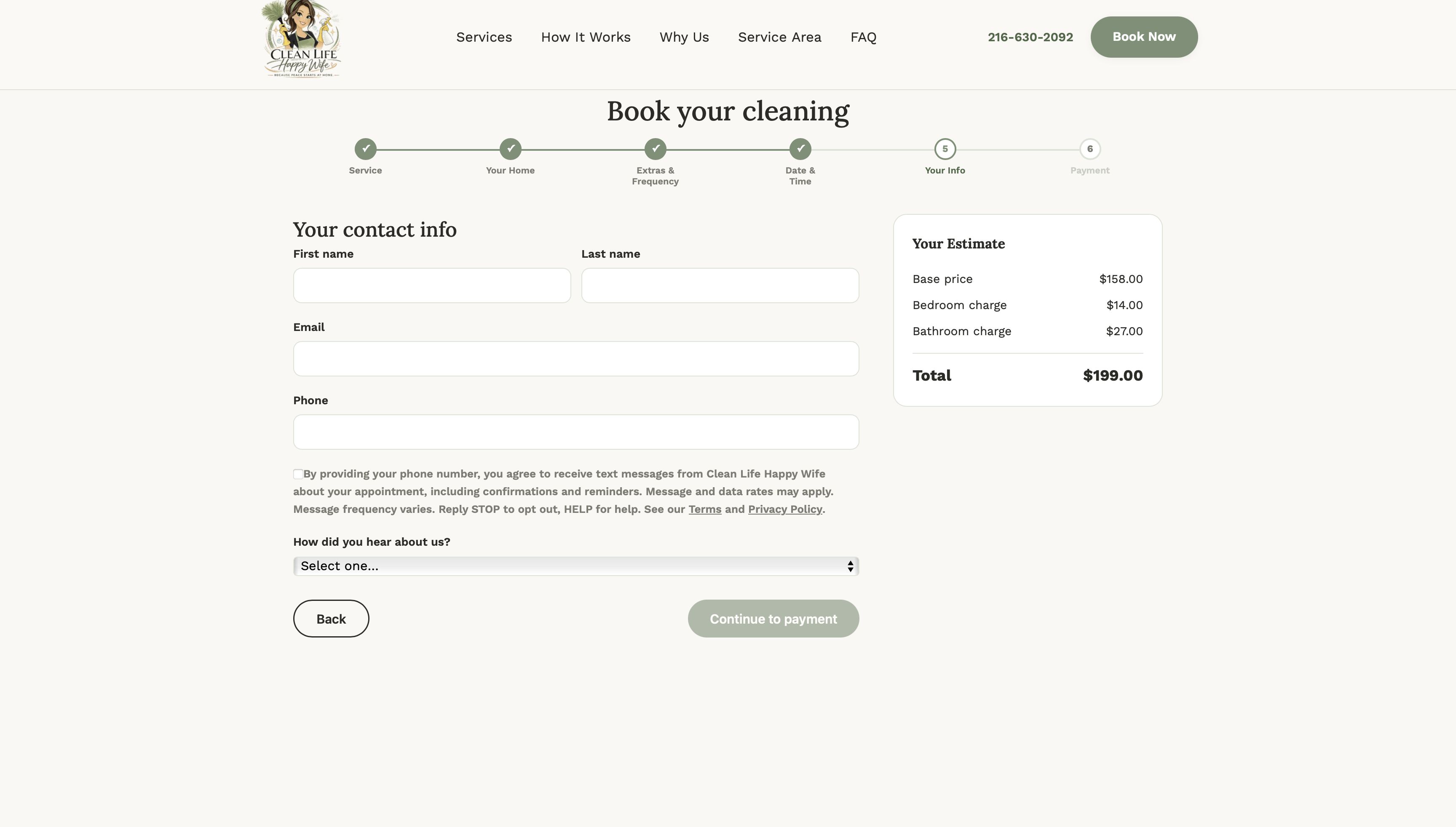Tick the text message consent checkbox
Image resolution: width=1456 pixels, height=827 pixels.
point(298,474)
